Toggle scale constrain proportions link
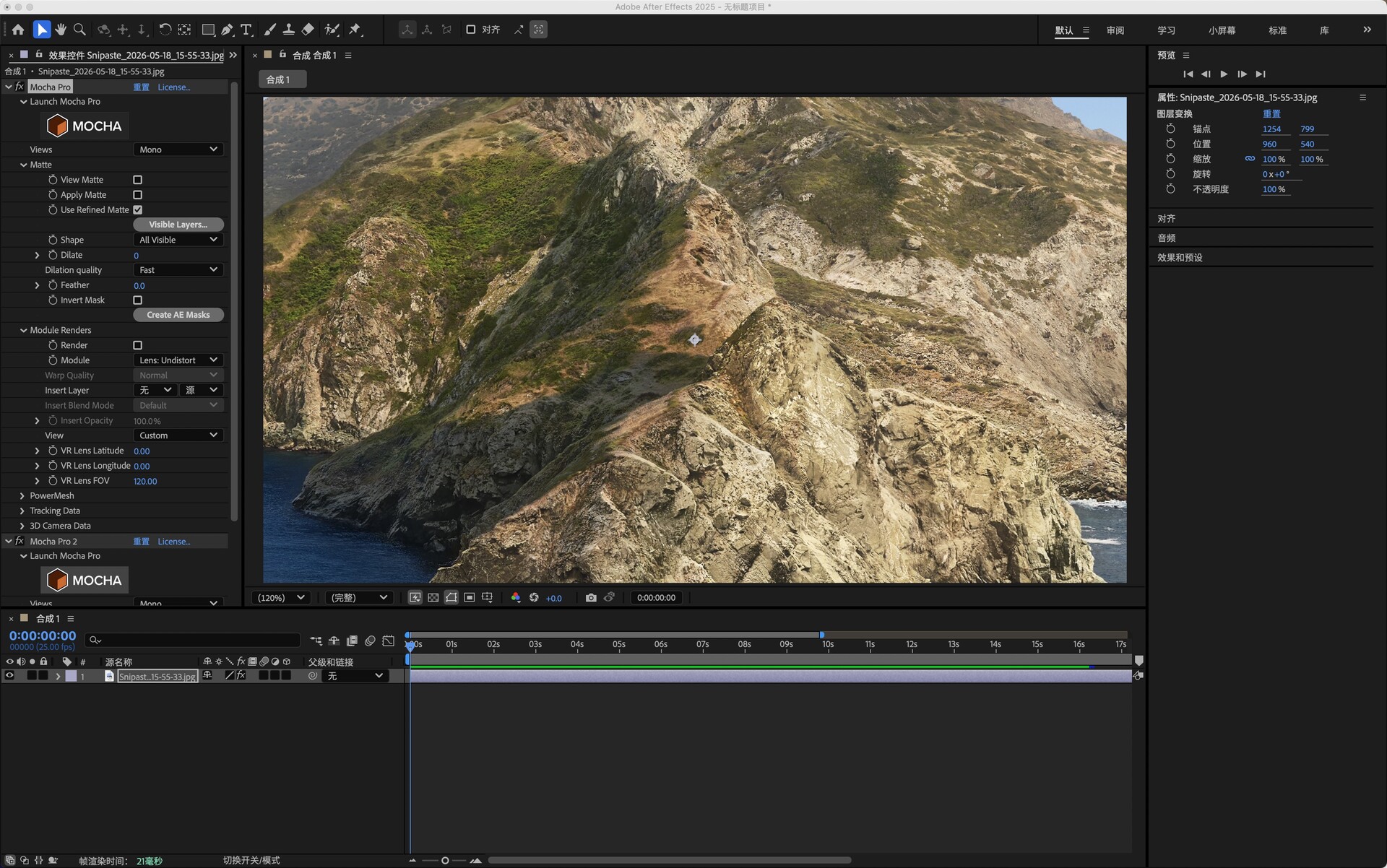 [1250, 159]
